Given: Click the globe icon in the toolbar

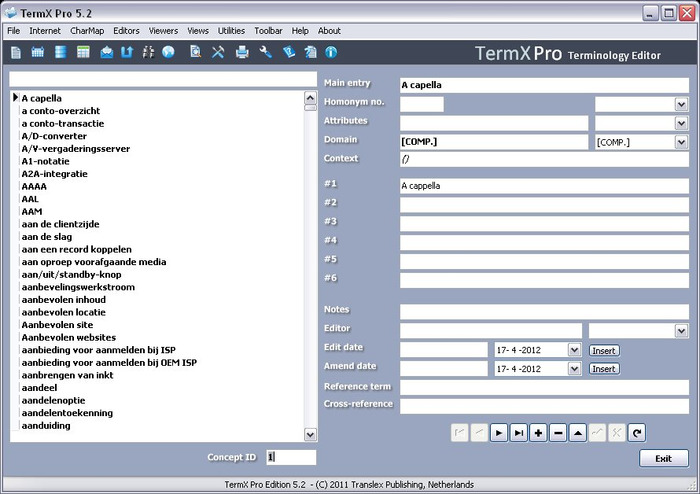Looking at the screenshot, I should tap(168, 52).
